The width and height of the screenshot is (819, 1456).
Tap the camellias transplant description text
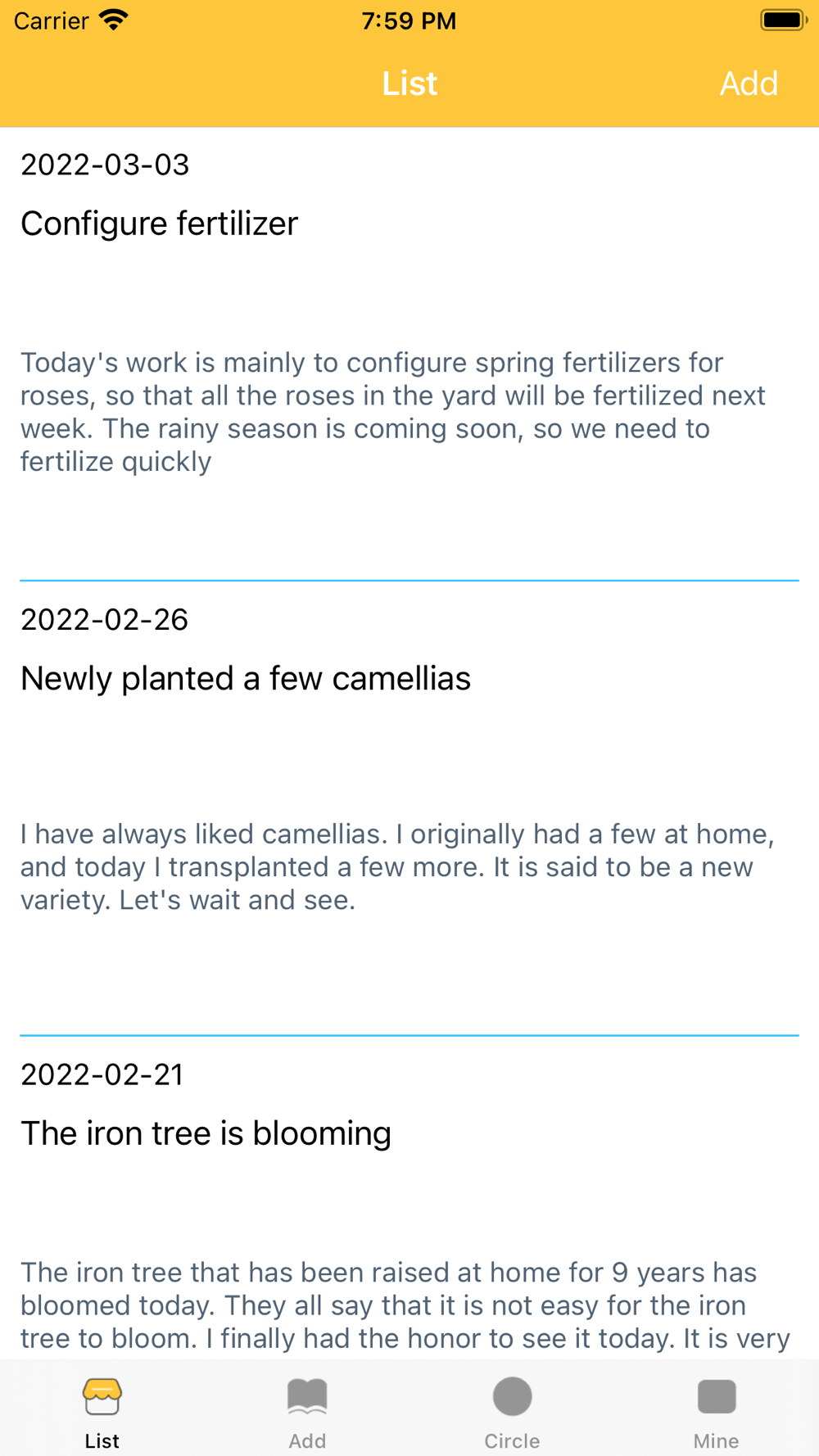pos(397,867)
